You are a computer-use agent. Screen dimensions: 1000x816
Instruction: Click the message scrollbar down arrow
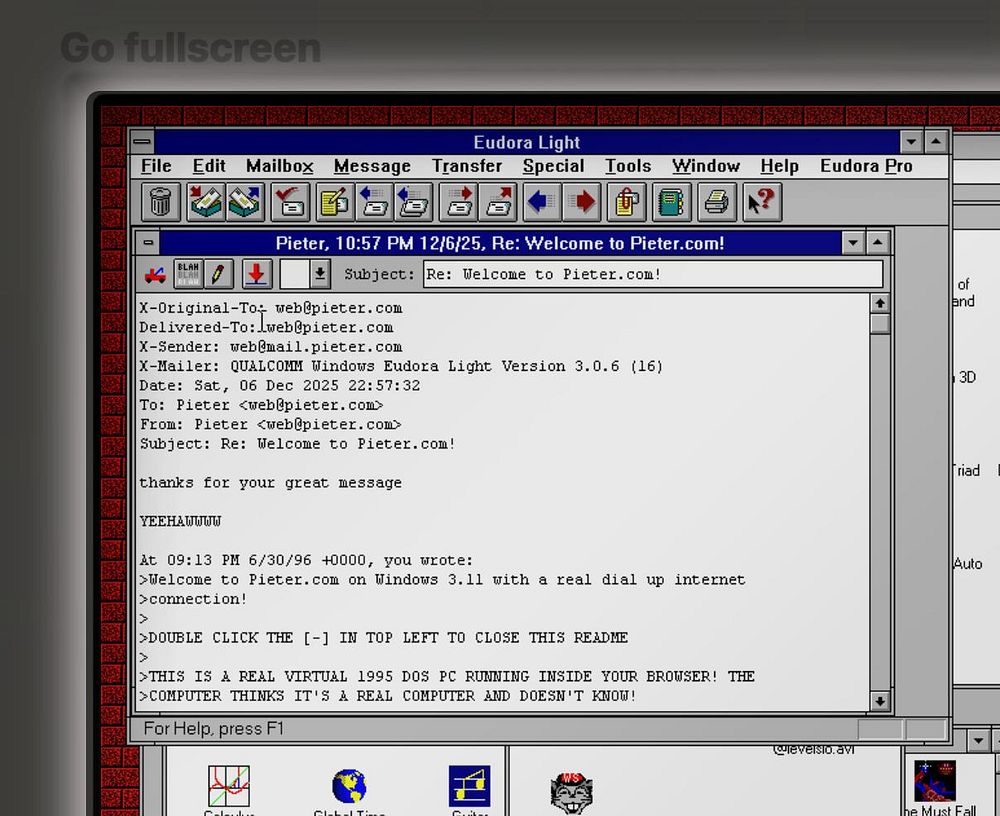click(880, 701)
